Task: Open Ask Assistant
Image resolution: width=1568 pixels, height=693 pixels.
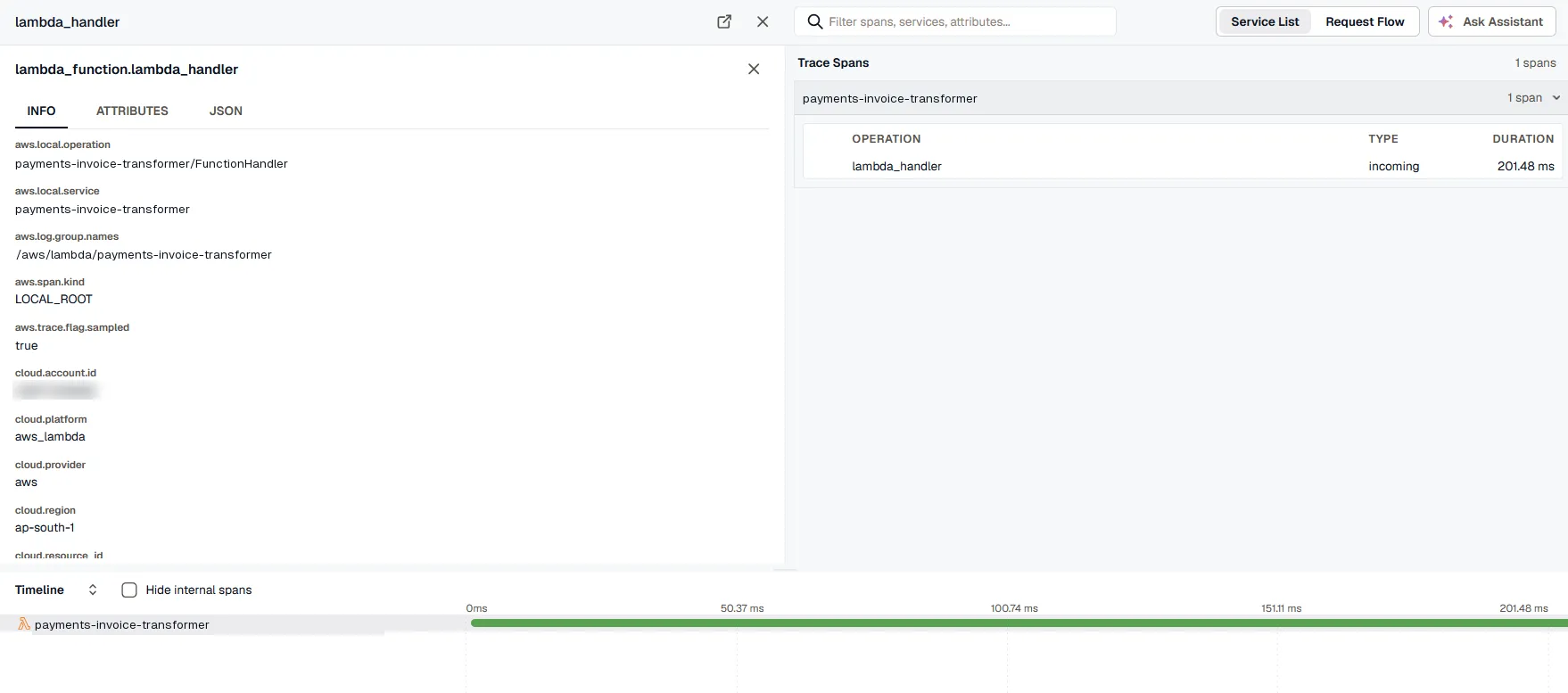Action: click(x=1492, y=21)
